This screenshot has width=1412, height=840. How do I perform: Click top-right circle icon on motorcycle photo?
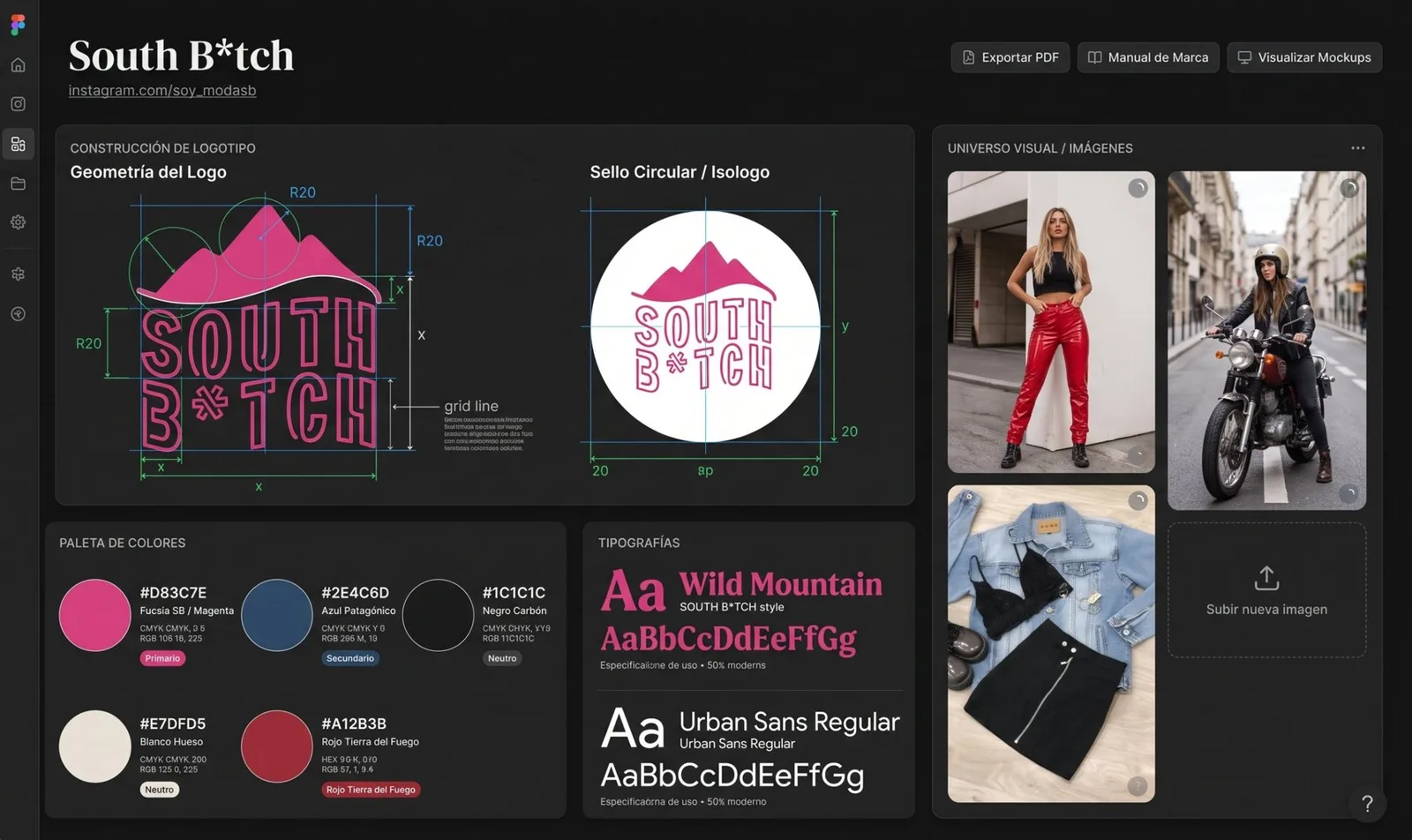(1348, 188)
